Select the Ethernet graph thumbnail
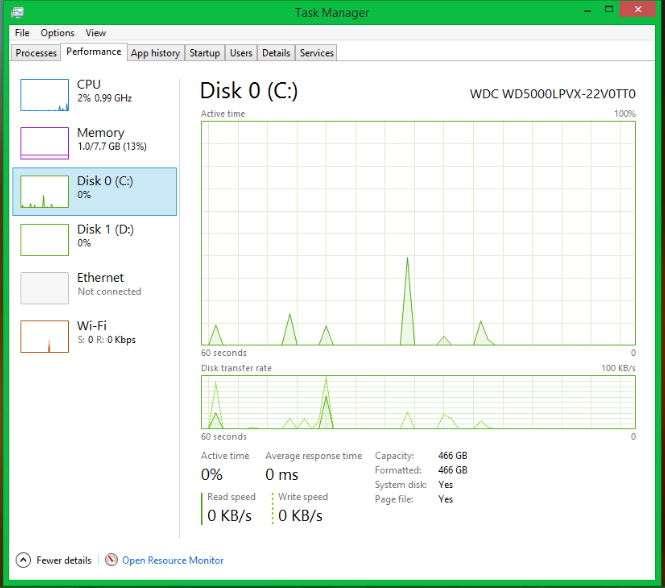 (45, 288)
